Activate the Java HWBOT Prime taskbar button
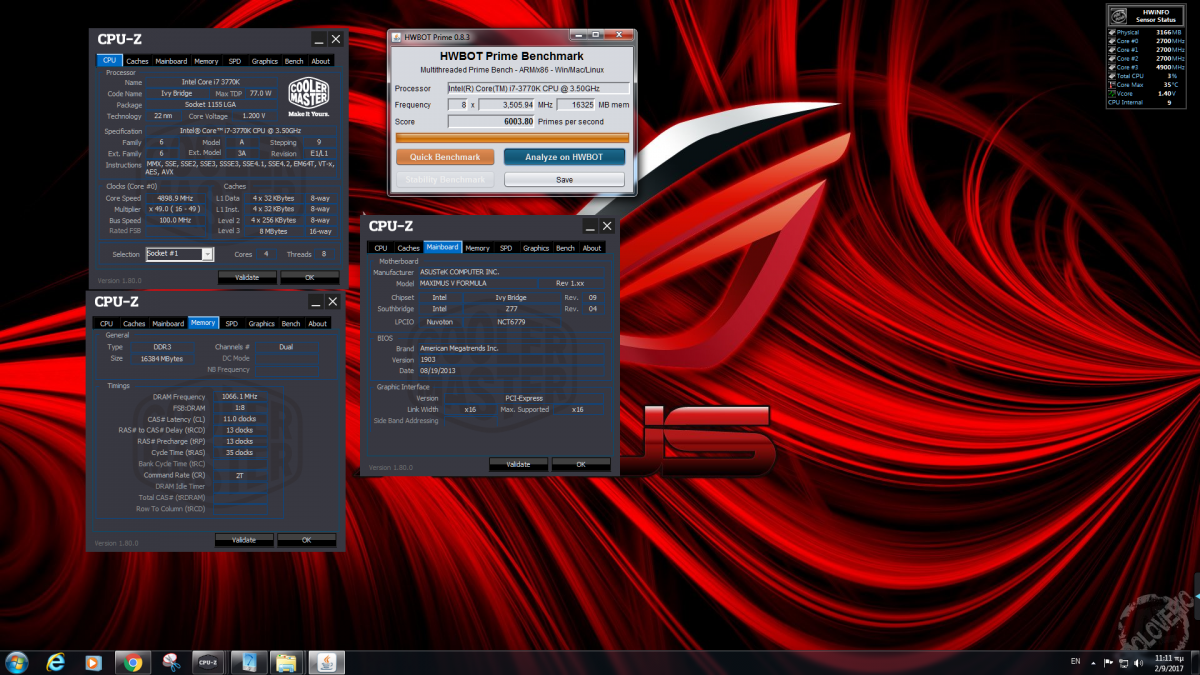 tap(329, 661)
